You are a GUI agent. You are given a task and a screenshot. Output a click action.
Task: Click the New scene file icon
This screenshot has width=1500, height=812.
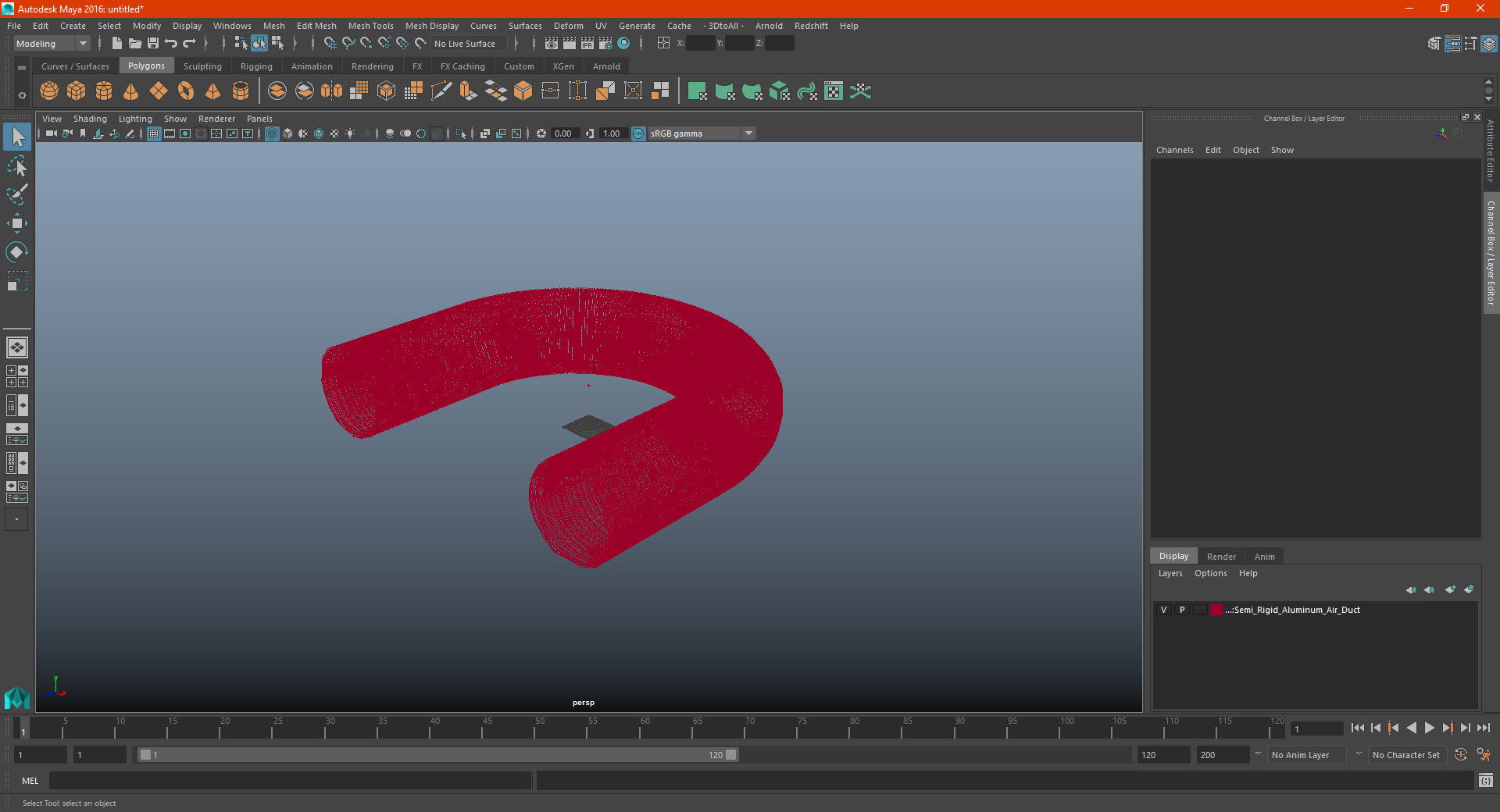(116, 44)
